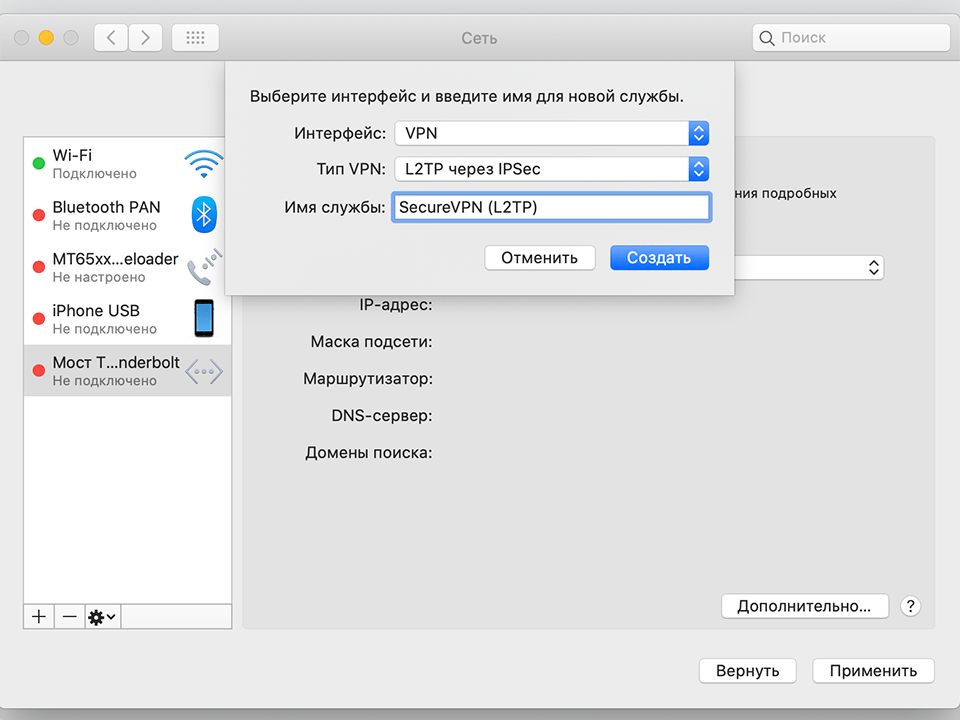Image resolution: width=960 pixels, height=720 pixels.
Task: Remove selected service with minus button
Action: (x=68, y=616)
